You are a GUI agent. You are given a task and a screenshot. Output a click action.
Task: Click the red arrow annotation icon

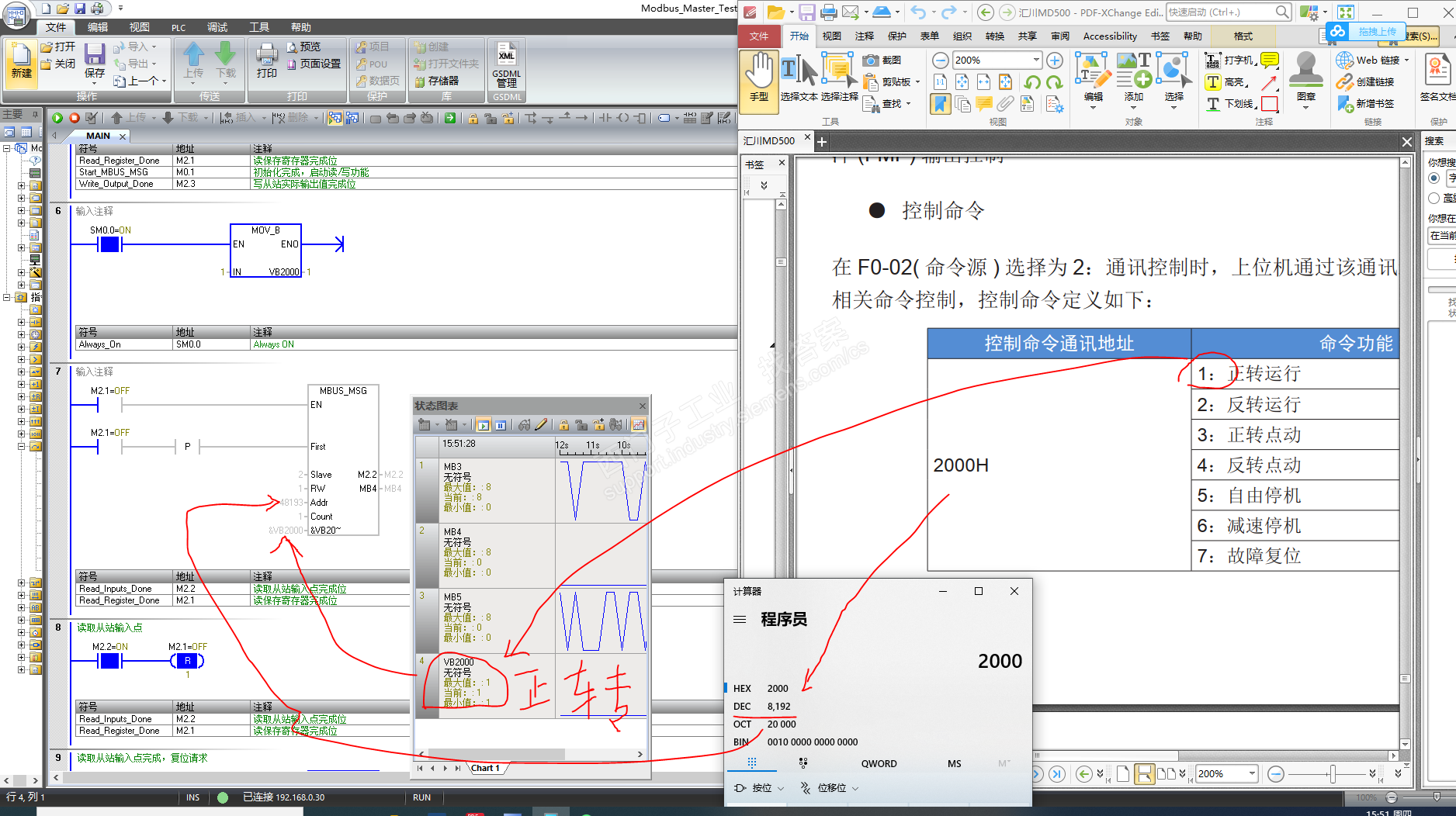[1270, 81]
